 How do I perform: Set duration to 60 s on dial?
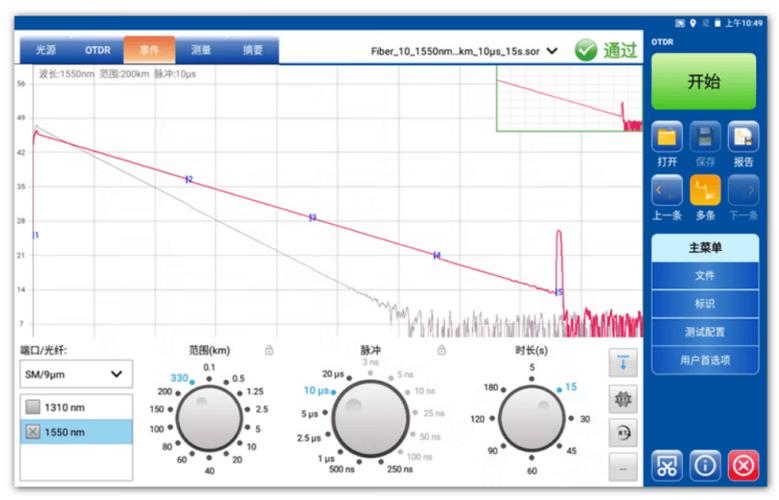coord(532,470)
